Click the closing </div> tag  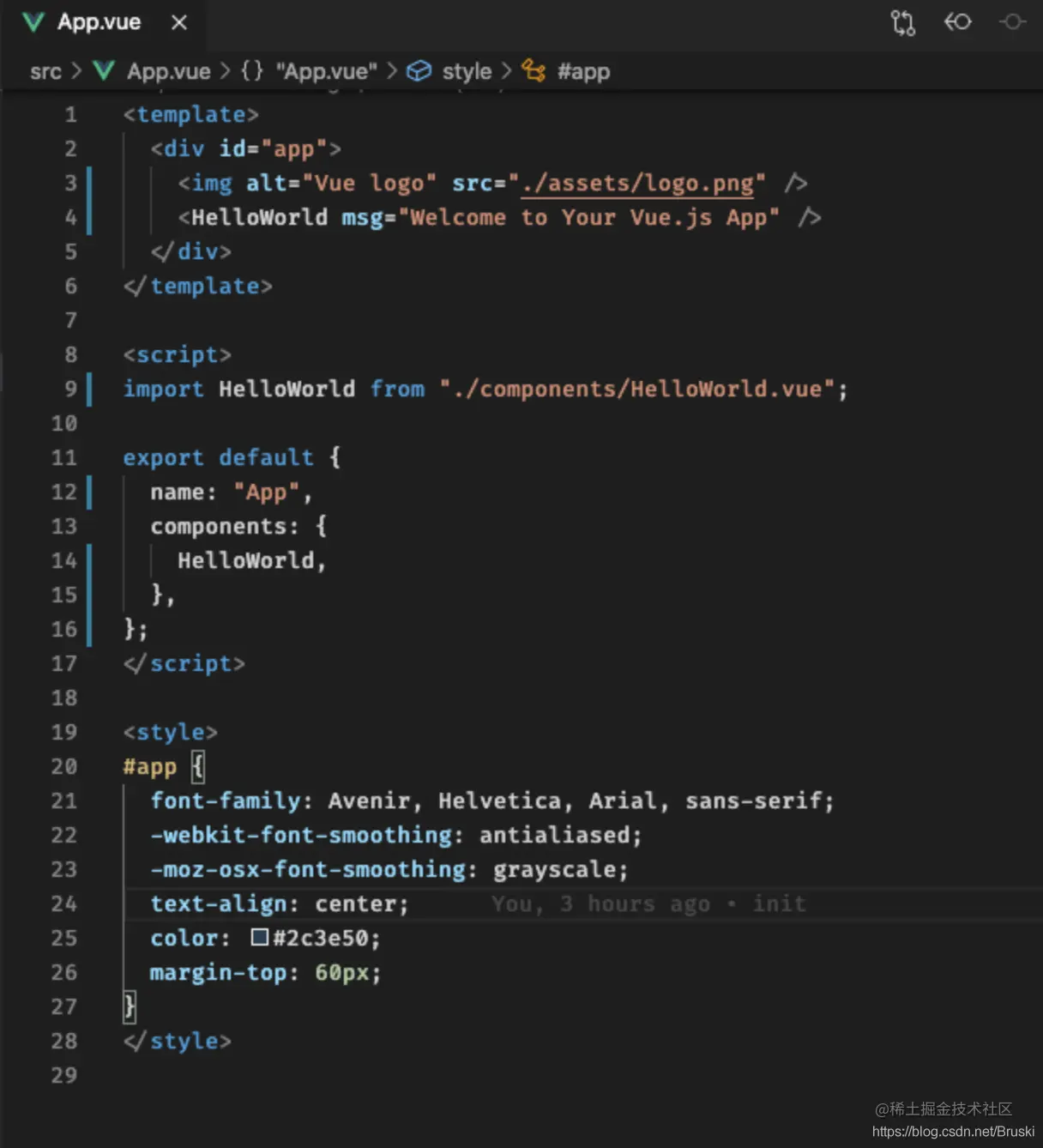point(190,251)
